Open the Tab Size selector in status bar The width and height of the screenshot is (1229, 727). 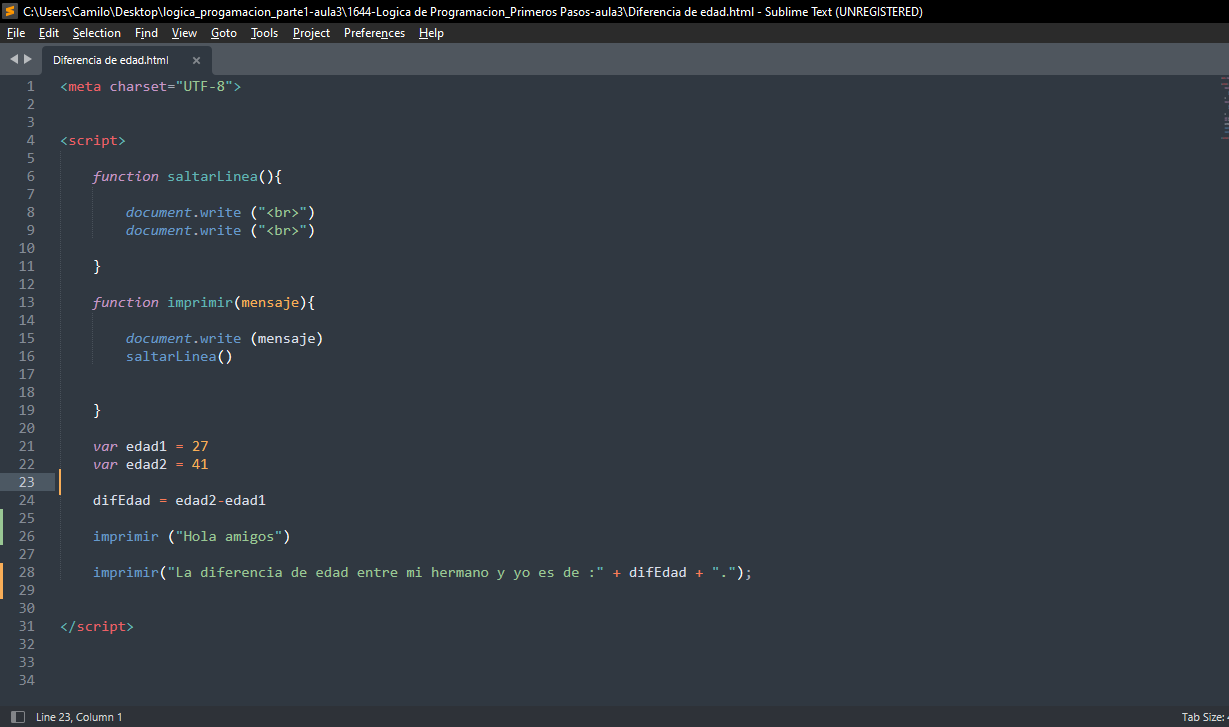pos(1204,717)
